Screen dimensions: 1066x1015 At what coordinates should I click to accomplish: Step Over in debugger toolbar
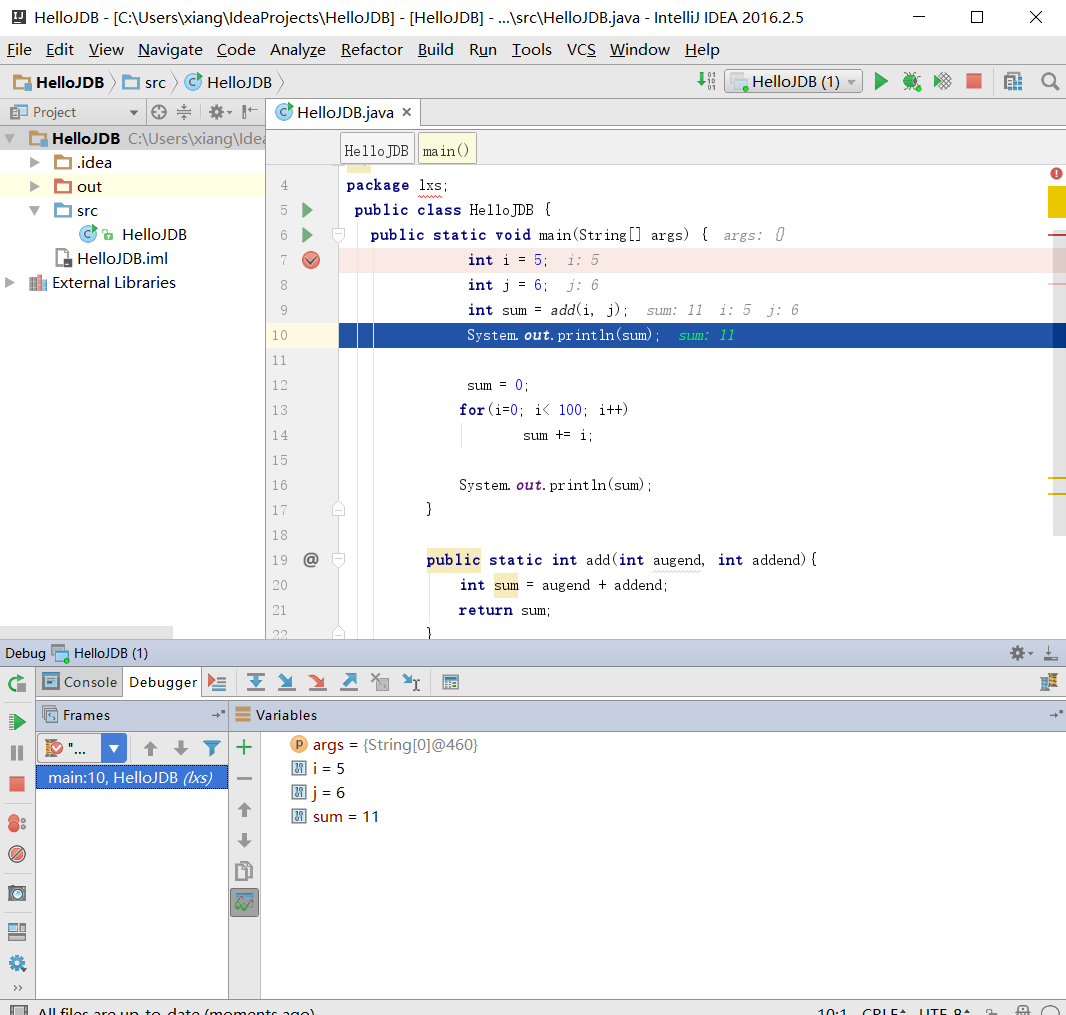click(256, 683)
